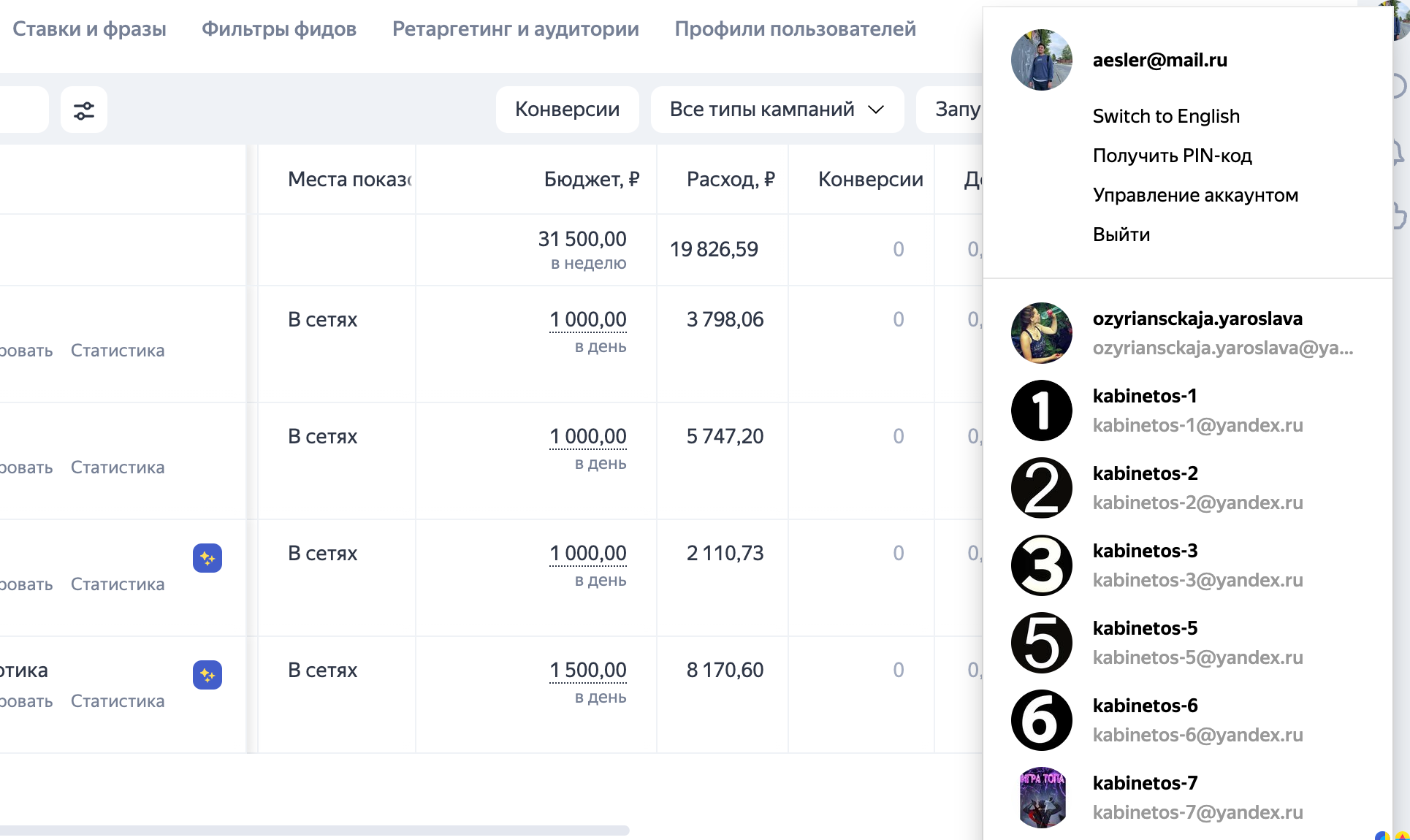Viewport: 1410px width, 840px height.
Task: Open the first 1 000,00 daily budget editor
Action: pos(587,319)
